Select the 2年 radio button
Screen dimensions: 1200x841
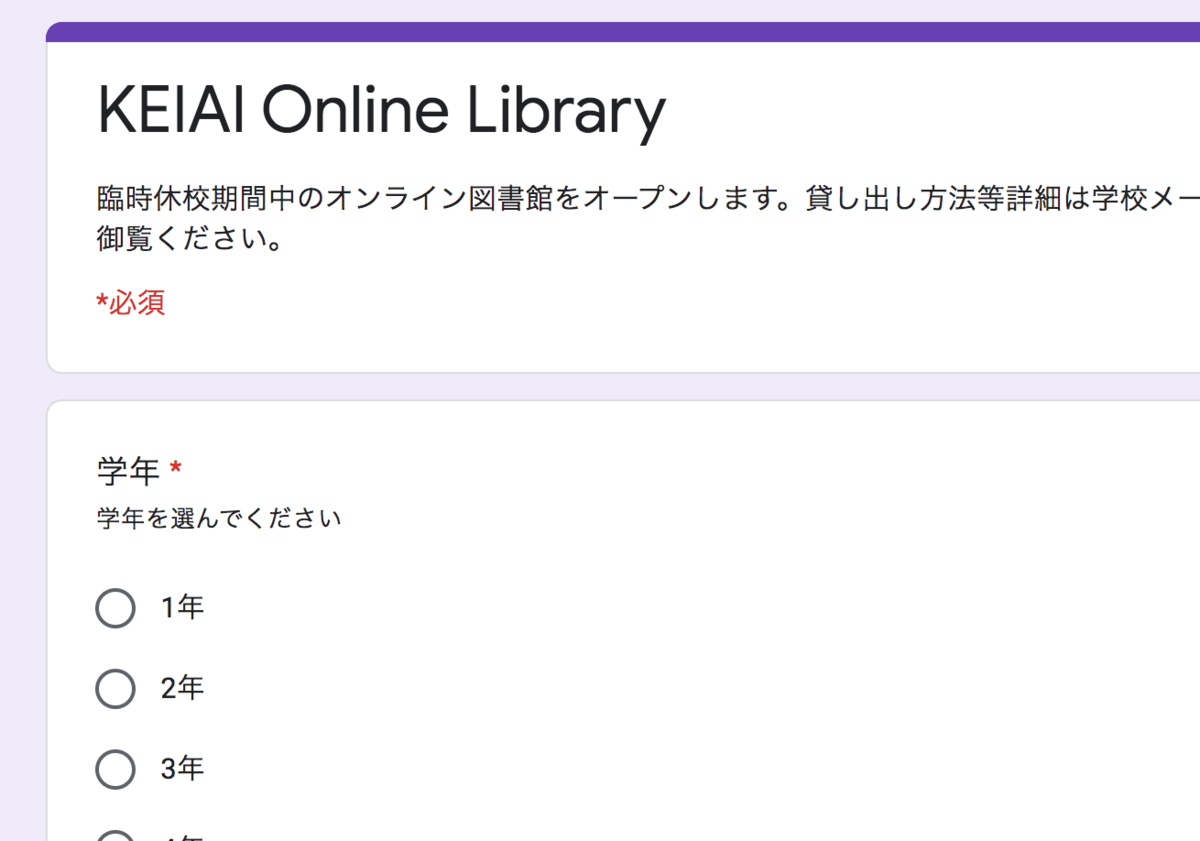click(x=115, y=688)
